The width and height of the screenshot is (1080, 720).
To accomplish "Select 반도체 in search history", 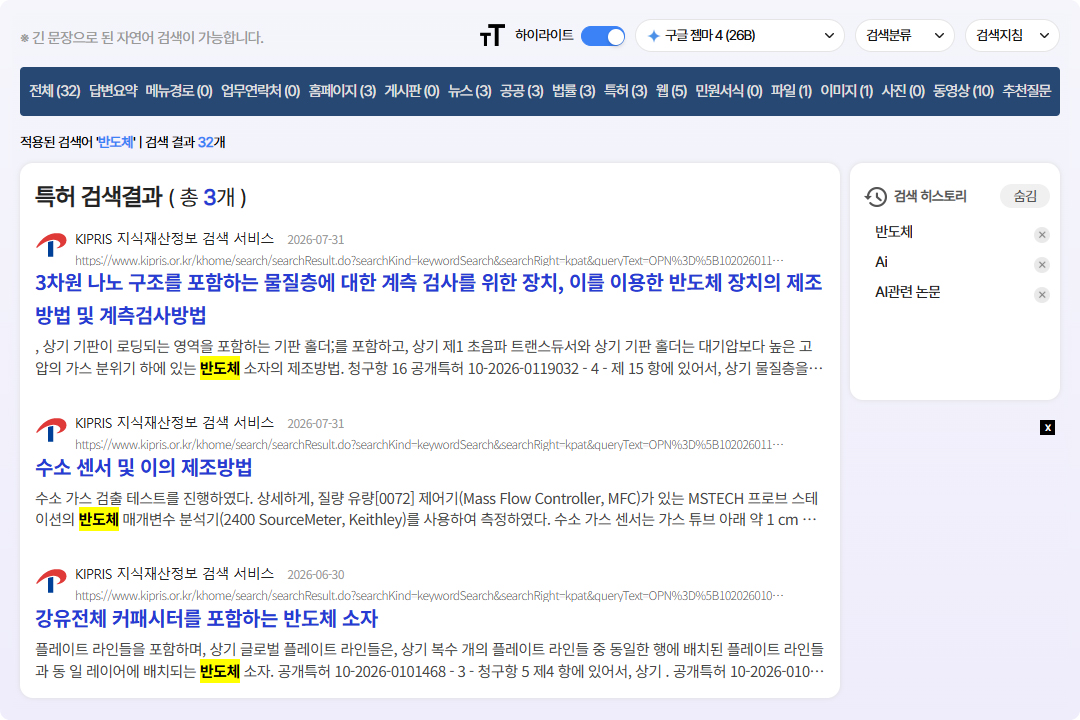I will pyautogui.click(x=894, y=232).
